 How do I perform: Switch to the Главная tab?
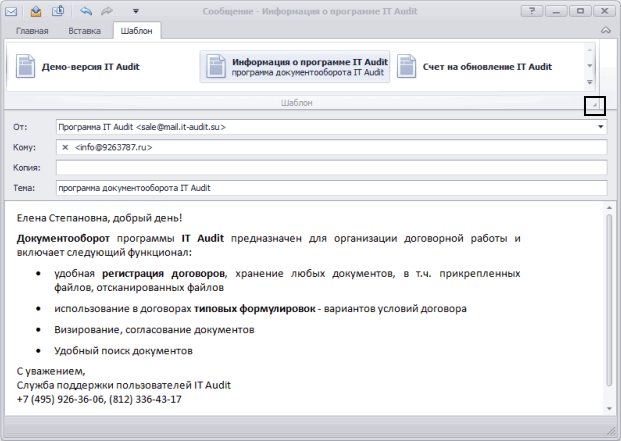32,31
